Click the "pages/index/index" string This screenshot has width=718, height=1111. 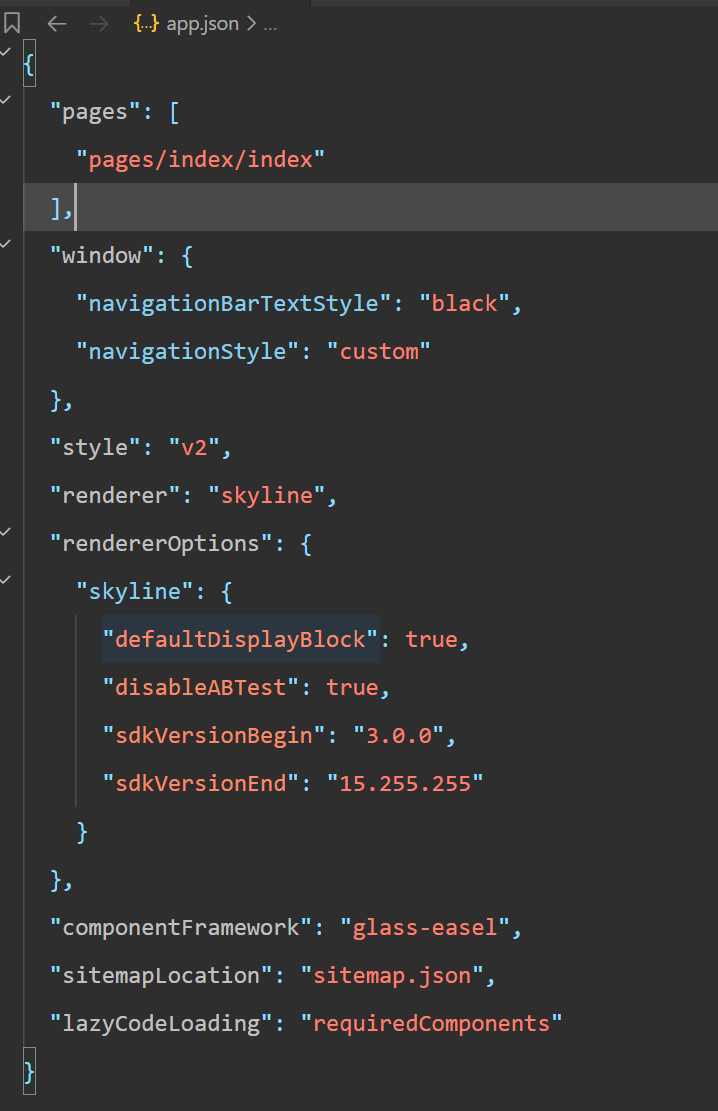point(201,159)
